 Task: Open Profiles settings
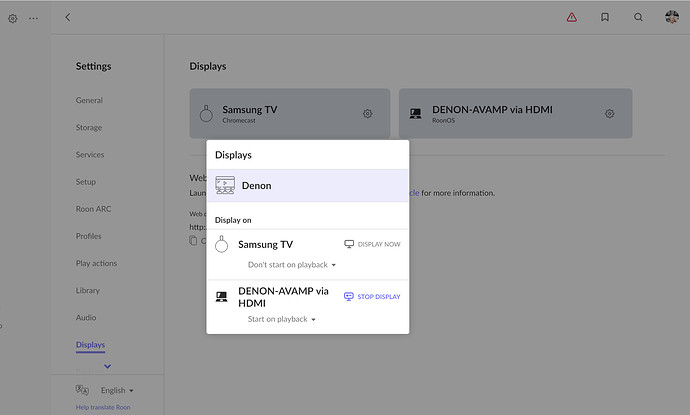click(88, 236)
